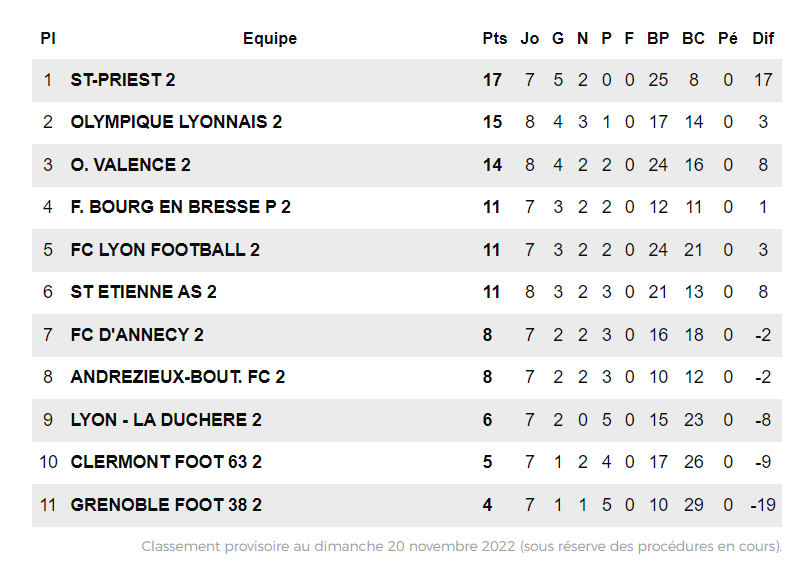Open LYON - LA DUCHERE 2 entry
Screen dimensions: 797x570
(166, 420)
